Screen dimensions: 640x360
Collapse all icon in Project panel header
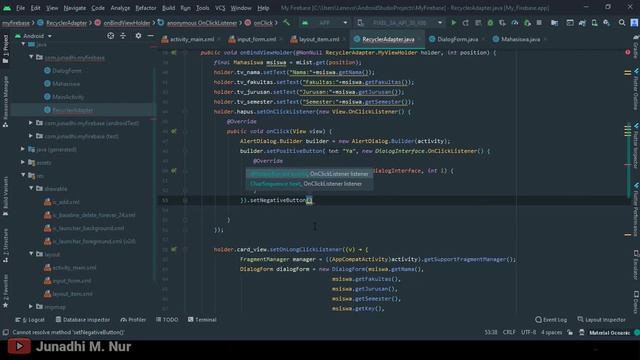pos(123,36)
